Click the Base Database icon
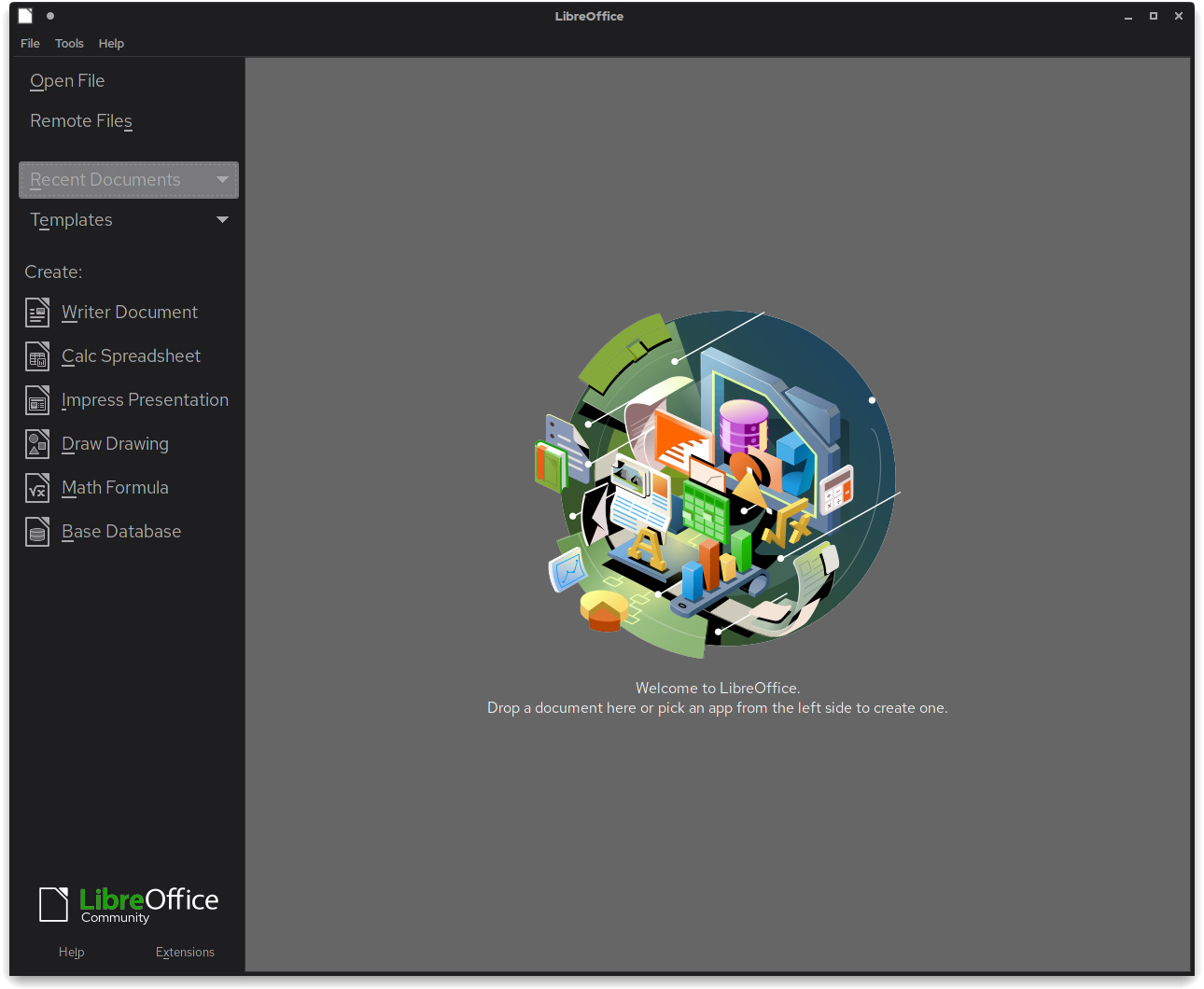Screen dimensions: 1204x989 pyautogui.click(x=37, y=532)
